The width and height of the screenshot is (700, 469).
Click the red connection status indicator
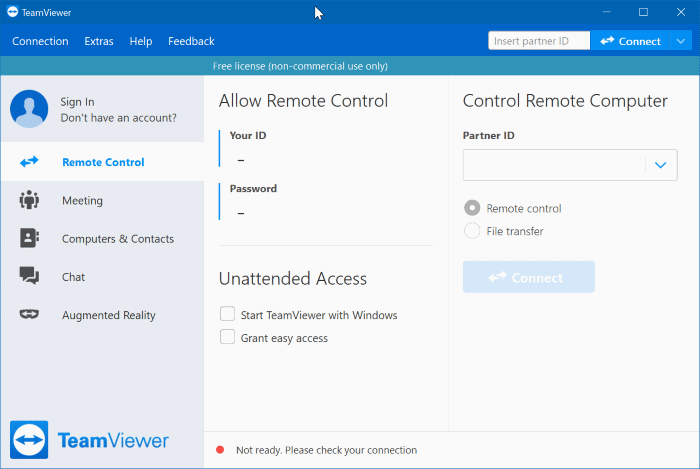click(x=220, y=450)
